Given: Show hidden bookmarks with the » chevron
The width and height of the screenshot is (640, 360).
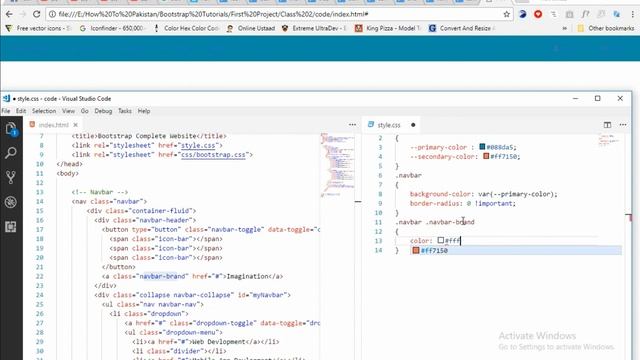Looking at the screenshot, I should pos(564,28).
